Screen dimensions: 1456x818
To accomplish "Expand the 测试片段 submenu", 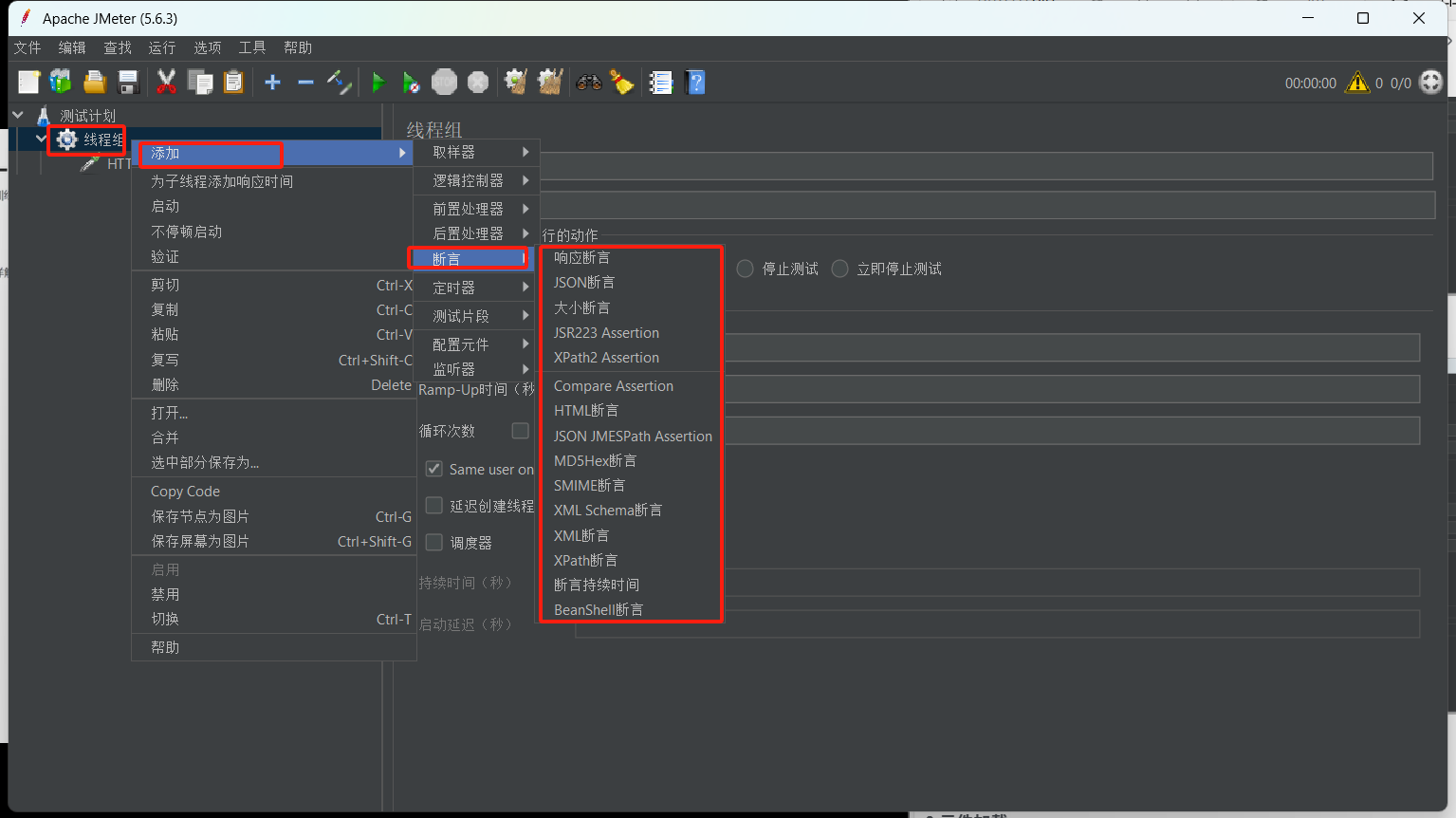I will [x=475, y=315].
